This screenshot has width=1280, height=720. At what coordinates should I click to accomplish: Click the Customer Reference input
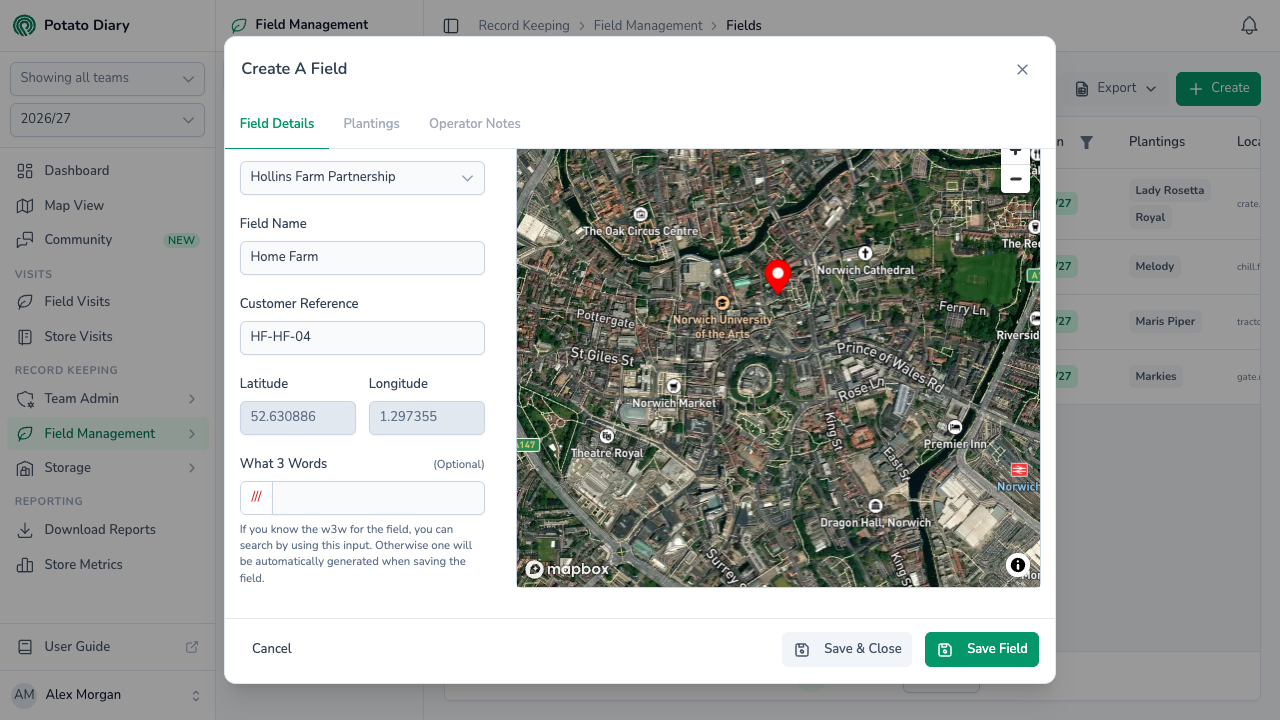coord(362,338)
